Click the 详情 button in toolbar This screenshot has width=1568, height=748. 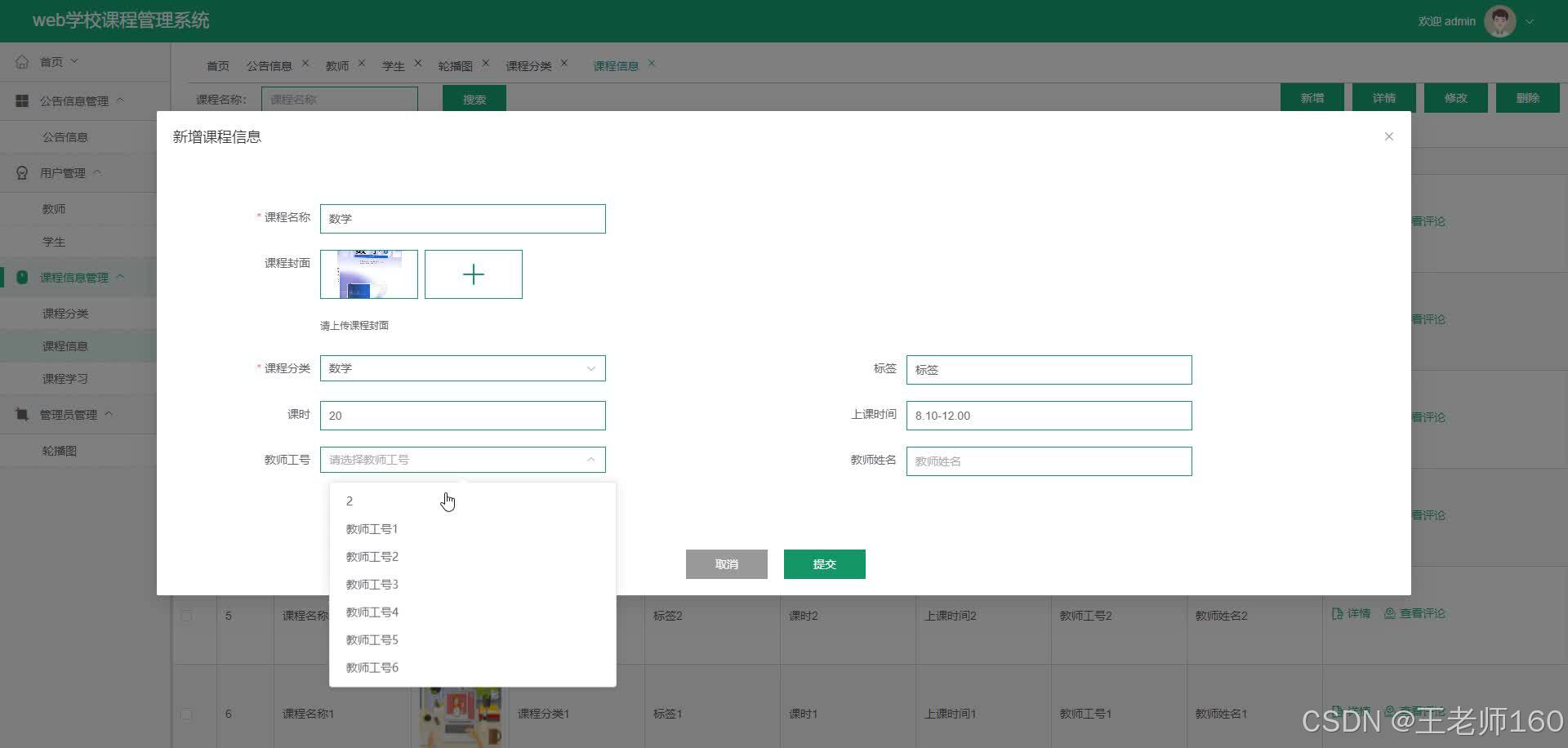1384,98
